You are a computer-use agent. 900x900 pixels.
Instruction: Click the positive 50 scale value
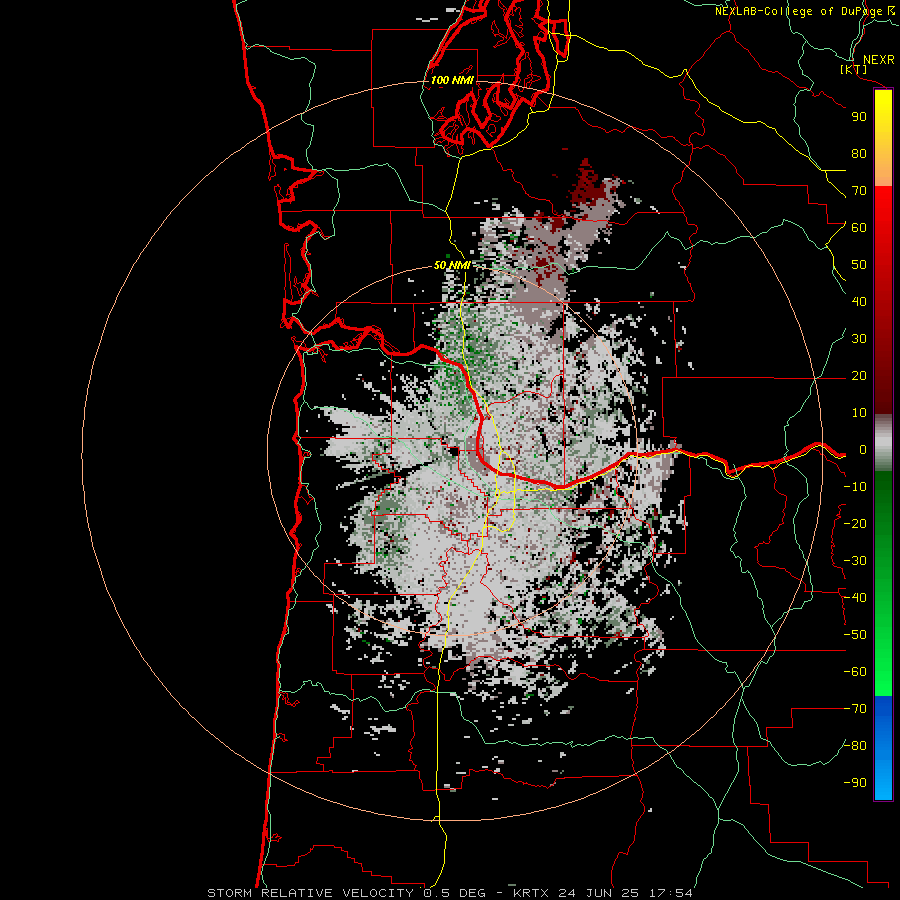tap(859, 265)
